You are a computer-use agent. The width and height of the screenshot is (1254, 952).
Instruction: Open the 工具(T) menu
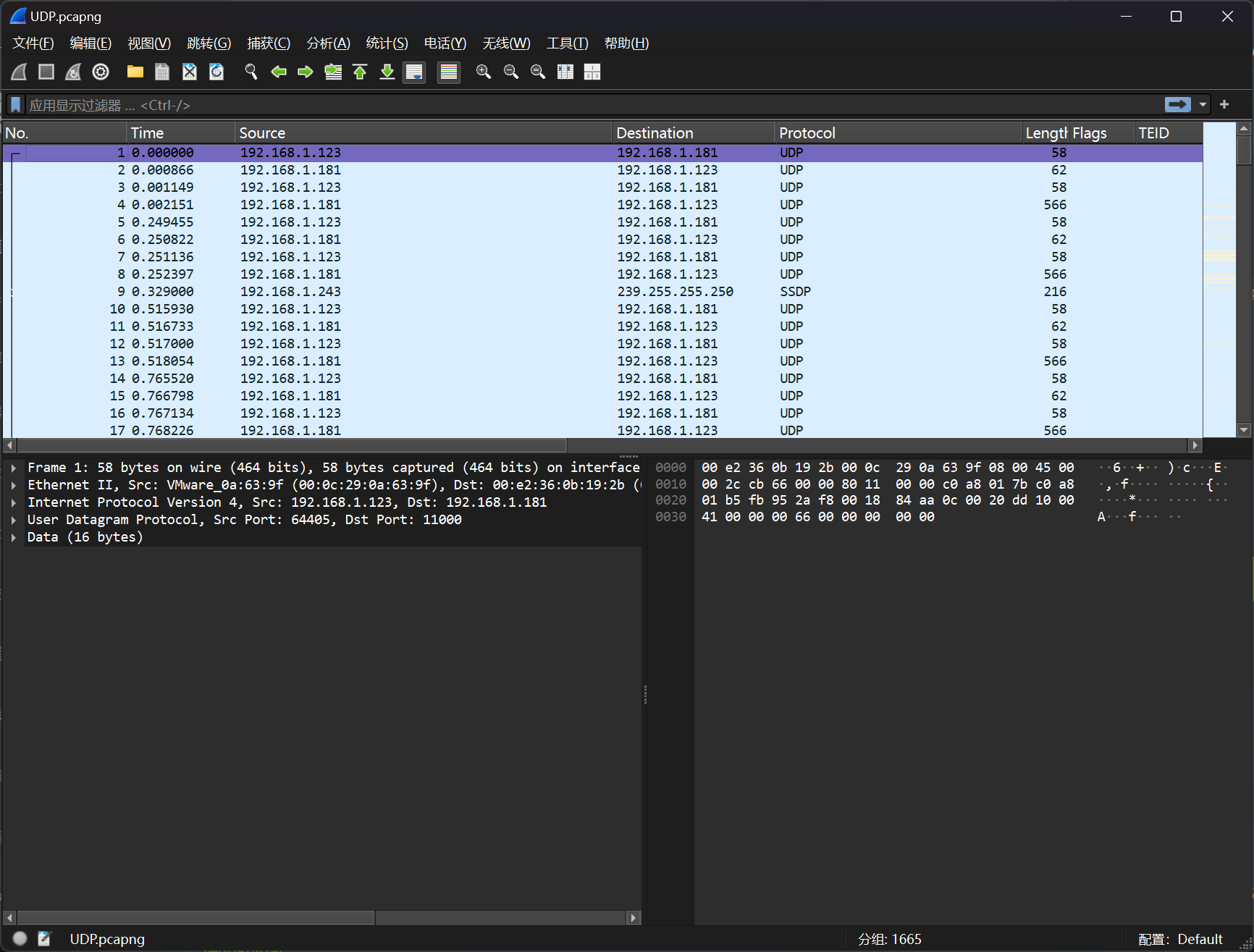[x=568, y=43]
